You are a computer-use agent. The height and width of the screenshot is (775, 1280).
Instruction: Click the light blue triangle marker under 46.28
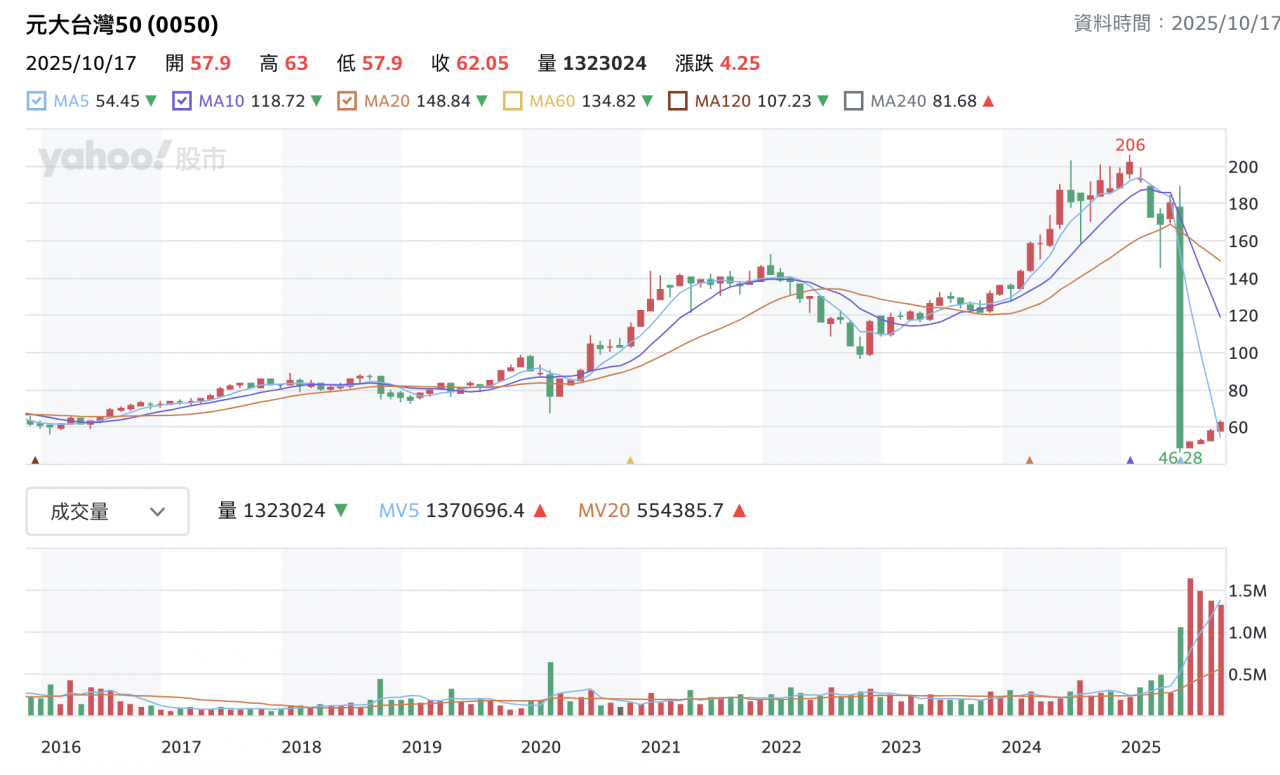click(x=1181, y=461)
